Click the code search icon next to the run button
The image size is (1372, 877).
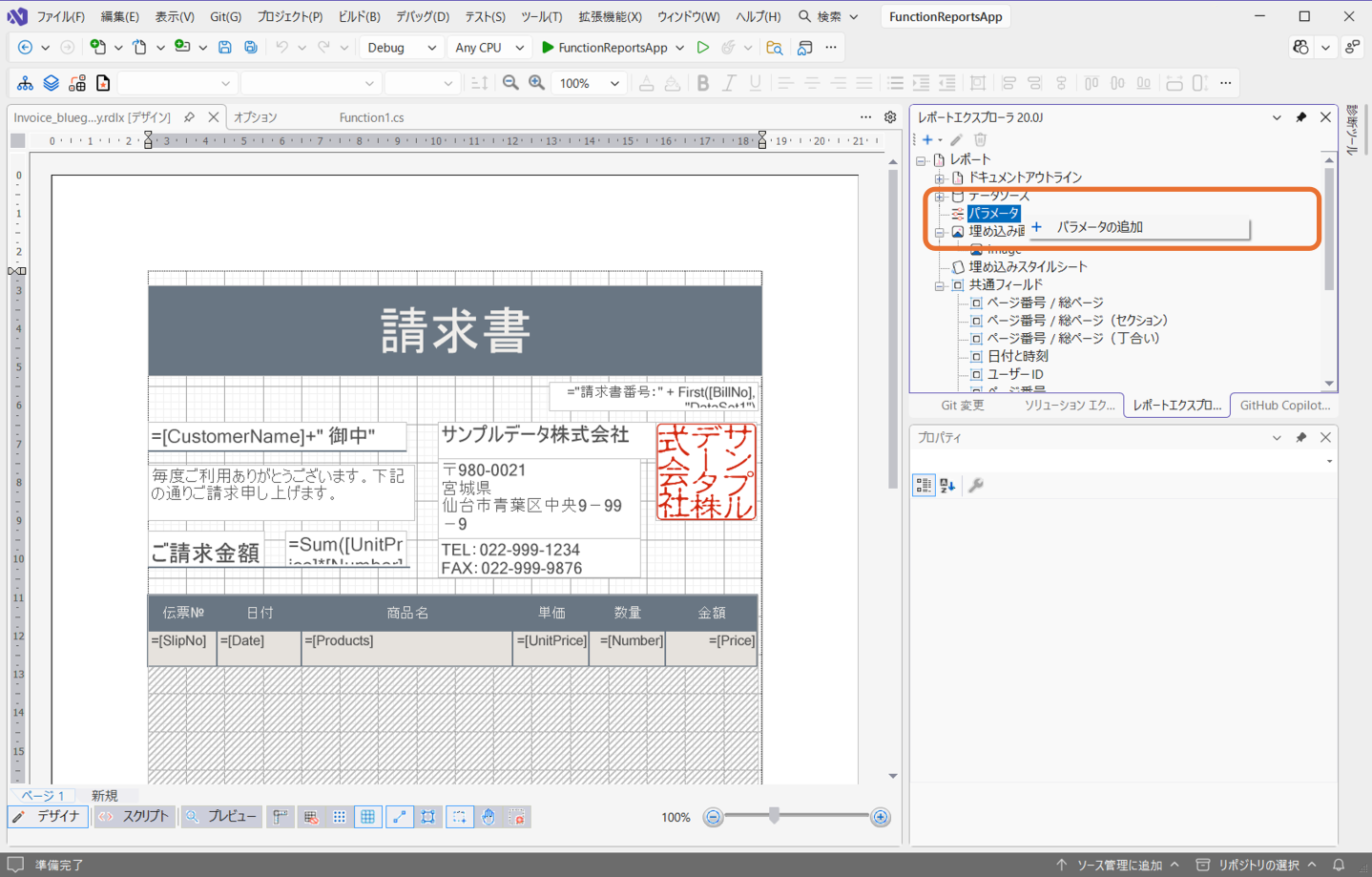(773, 47)
